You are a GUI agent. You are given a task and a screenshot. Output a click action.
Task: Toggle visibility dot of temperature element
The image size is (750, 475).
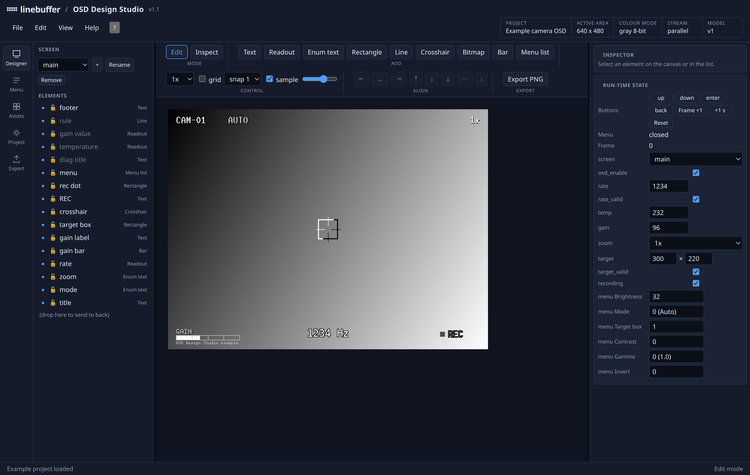coord(43,147)
